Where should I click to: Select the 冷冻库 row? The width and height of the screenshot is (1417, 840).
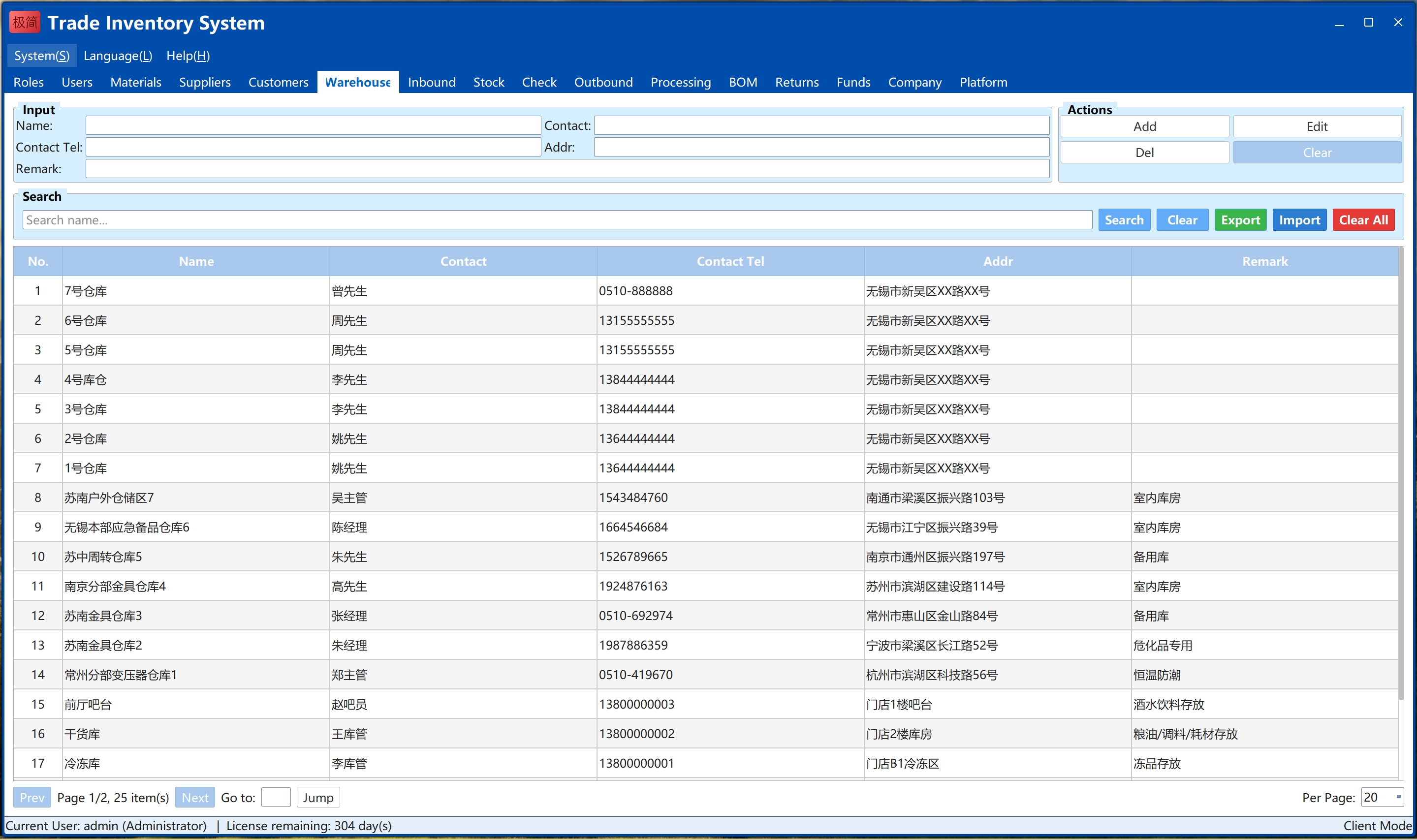pyautogui.click(x=705, y=763)
